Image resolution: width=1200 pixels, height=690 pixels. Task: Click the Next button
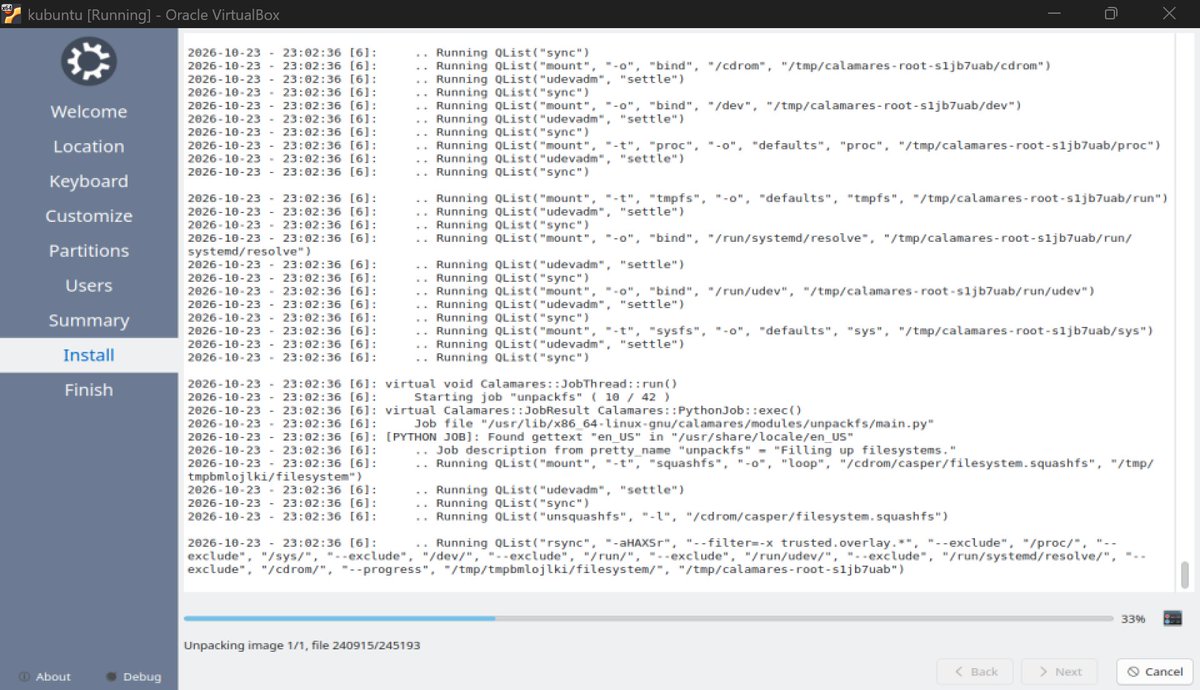click(1059, 672)
